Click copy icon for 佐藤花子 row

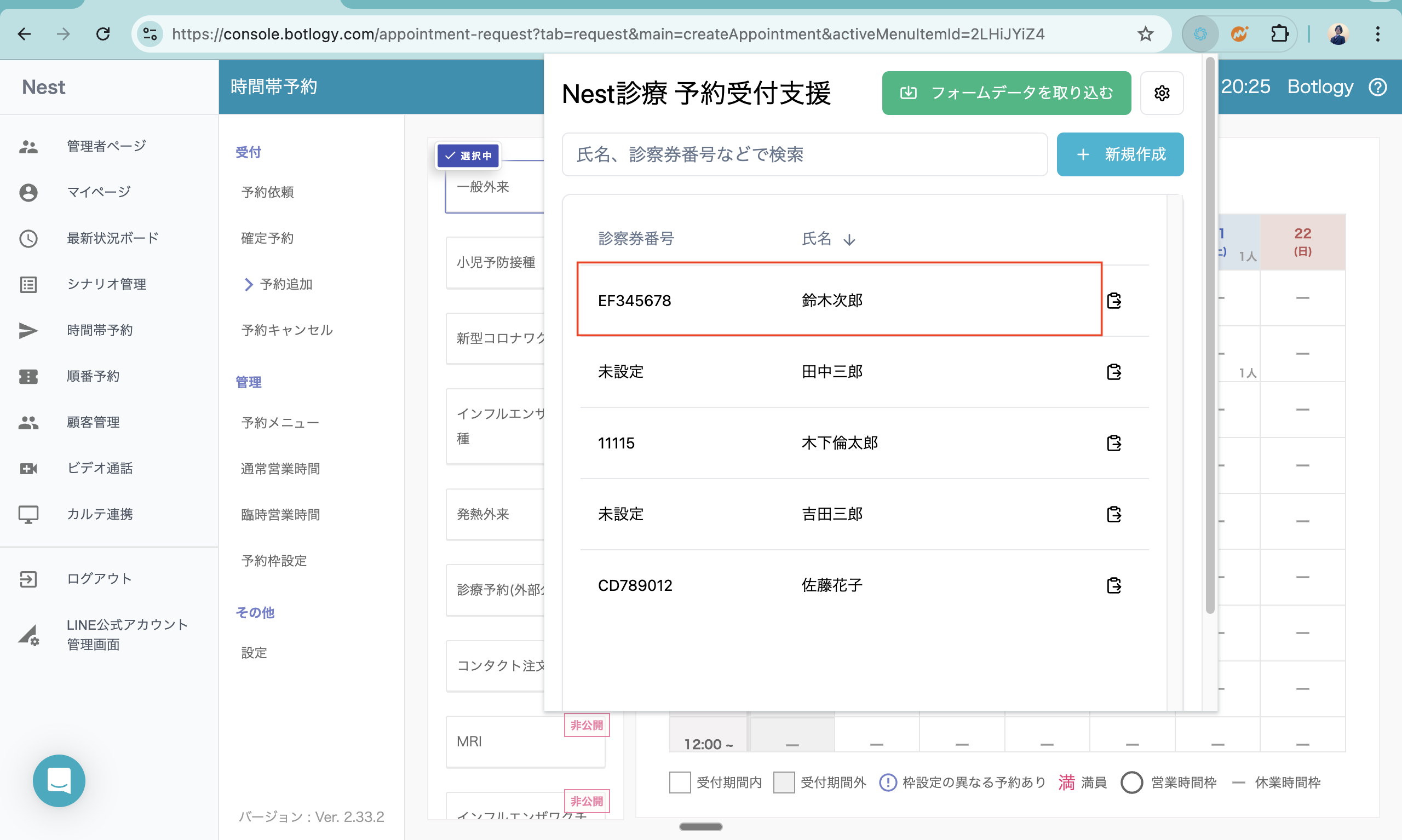(x=1113, y=585)
